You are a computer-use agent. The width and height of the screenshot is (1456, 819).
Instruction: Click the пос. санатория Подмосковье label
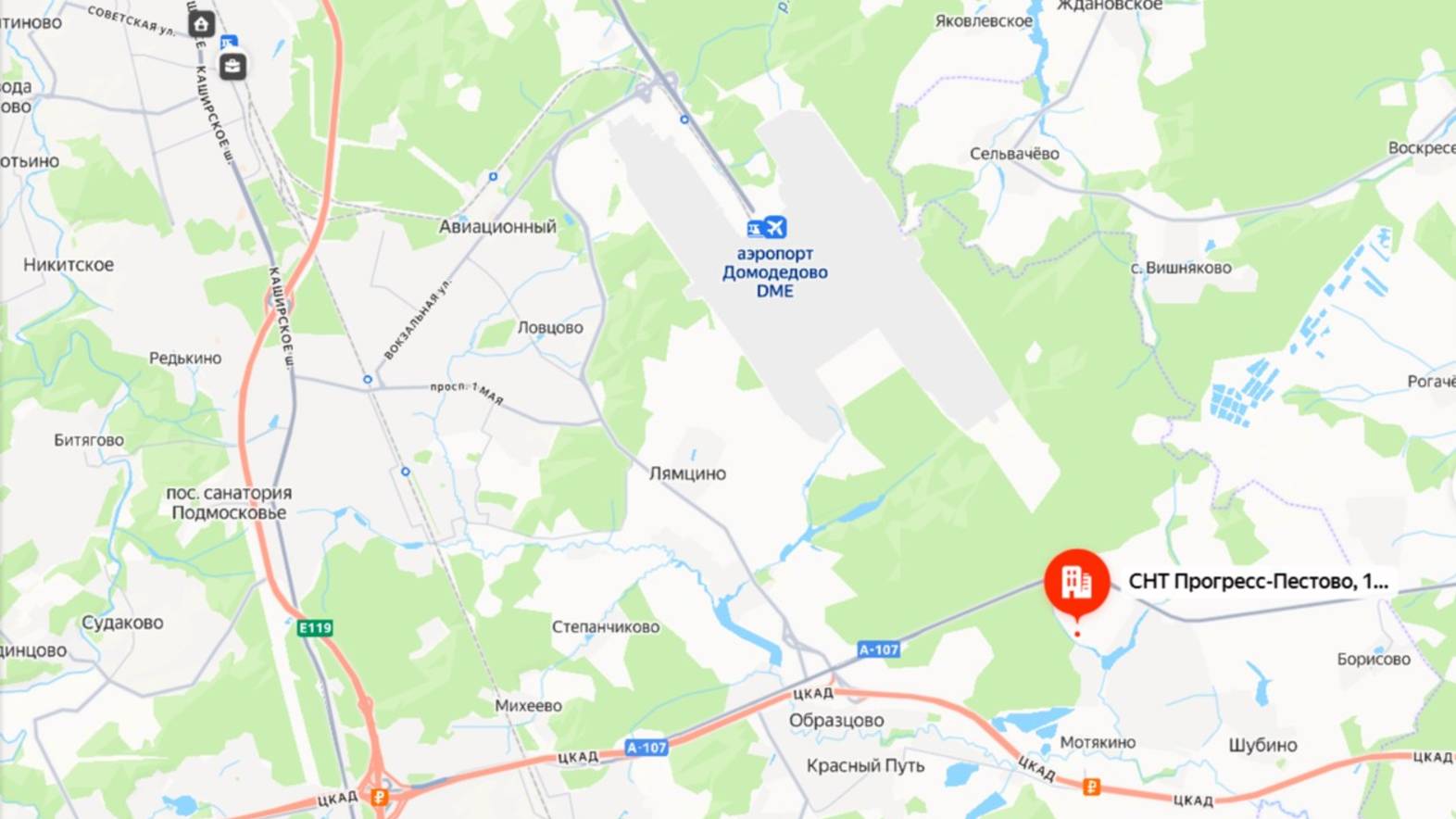click(x=229, y=503)
